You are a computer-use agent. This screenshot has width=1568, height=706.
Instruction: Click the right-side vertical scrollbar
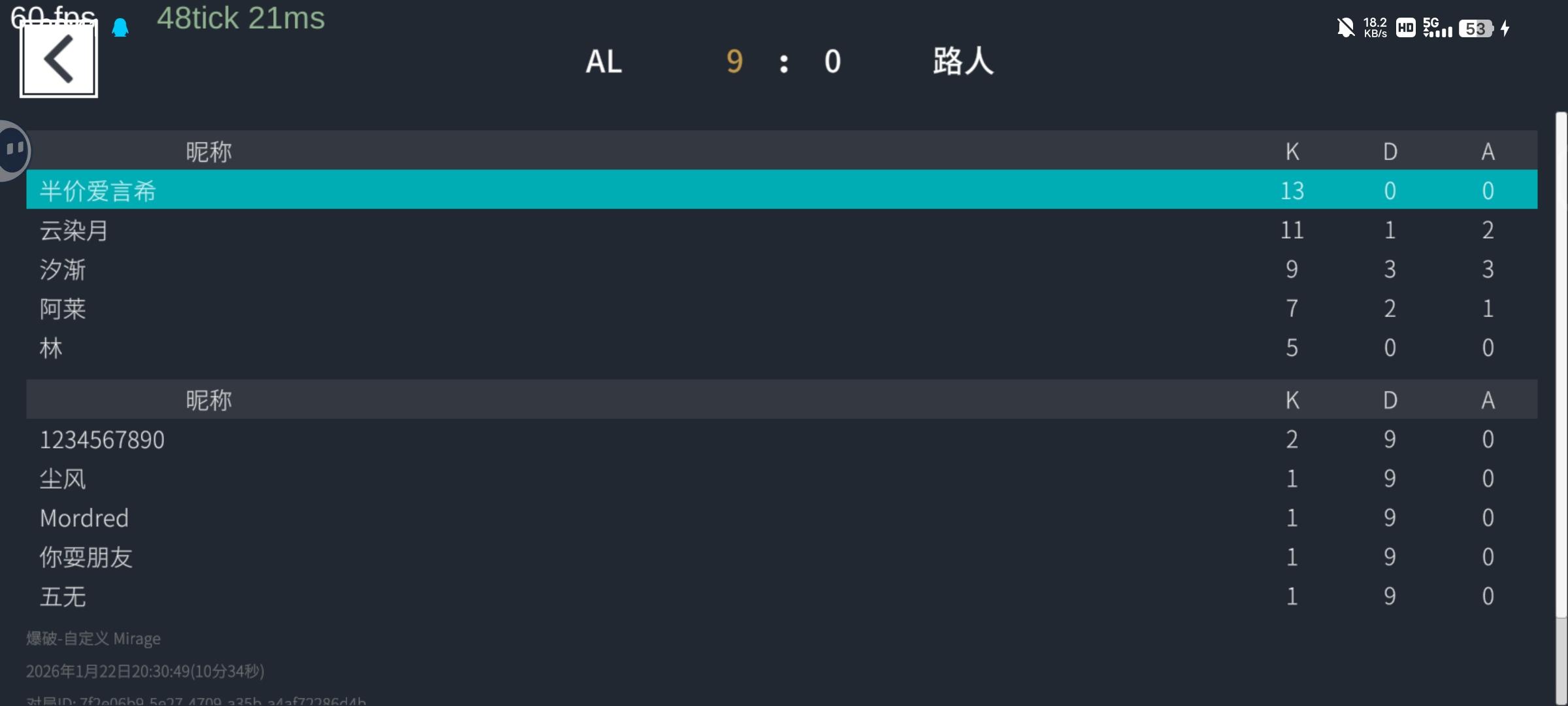click(1561, 366)
